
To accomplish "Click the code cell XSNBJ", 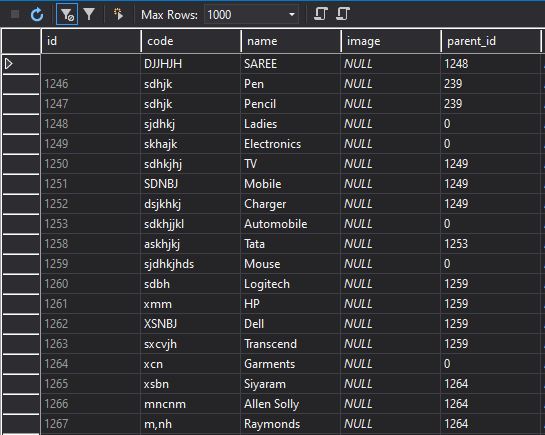I will [190, 324].
